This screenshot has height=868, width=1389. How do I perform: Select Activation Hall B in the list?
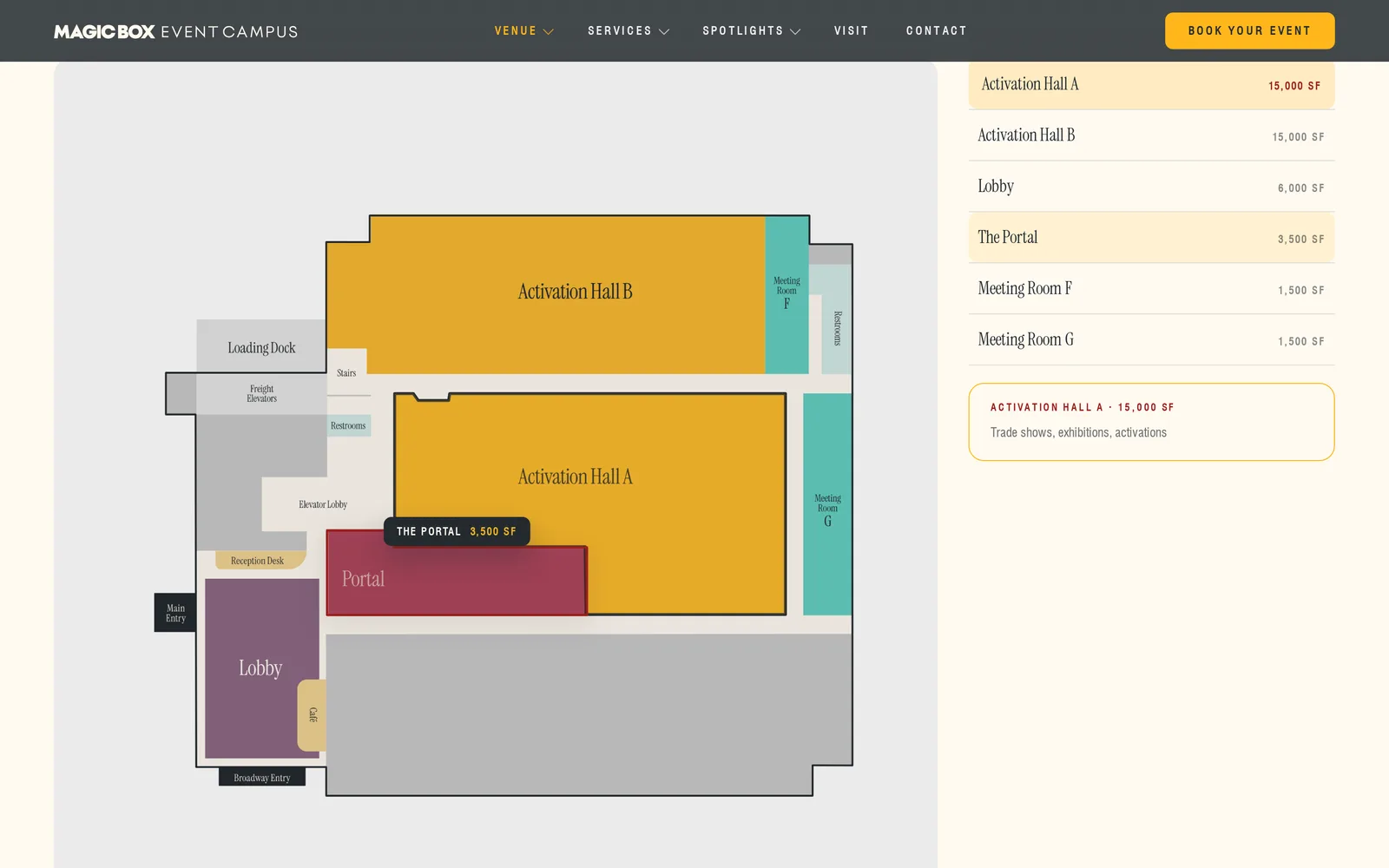click(x=1151, y=135)
